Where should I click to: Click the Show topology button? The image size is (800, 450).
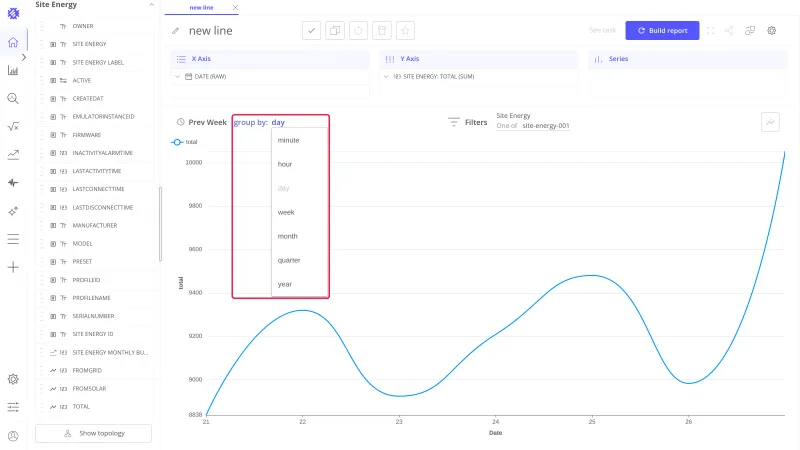tap(93, 433)
